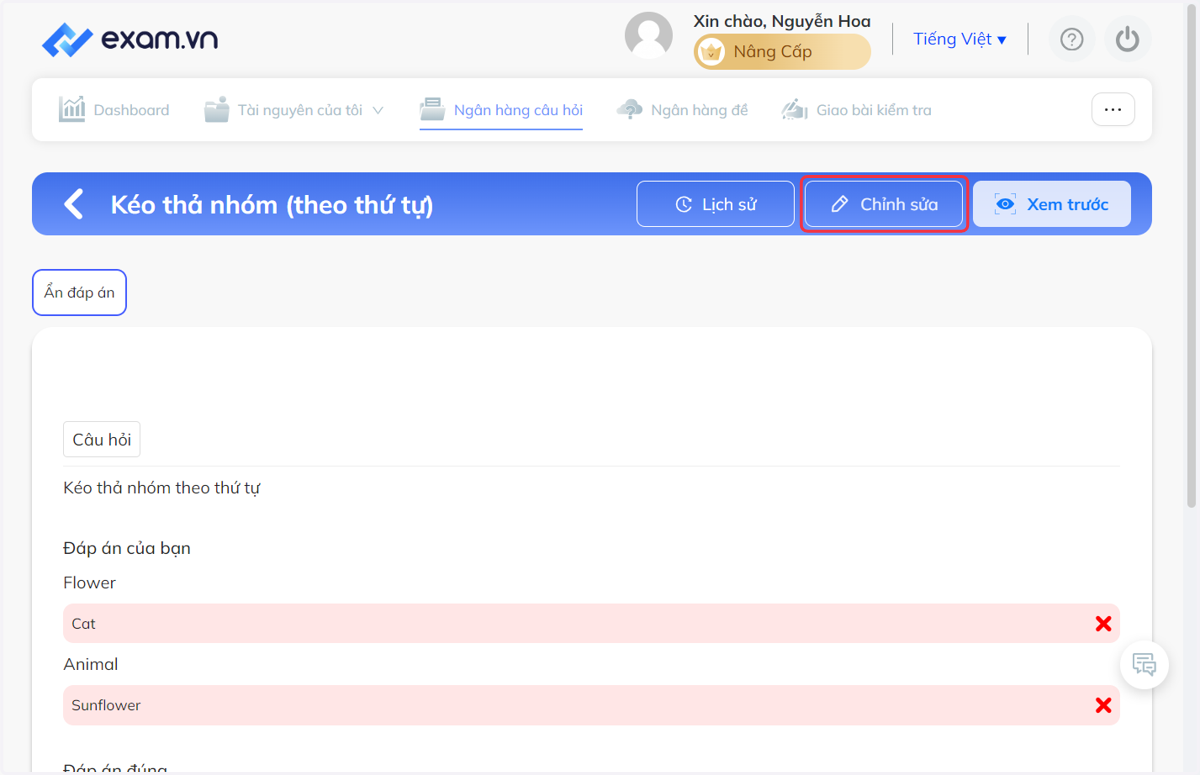Open the three-dots more menu

[x=1113, y=110]
